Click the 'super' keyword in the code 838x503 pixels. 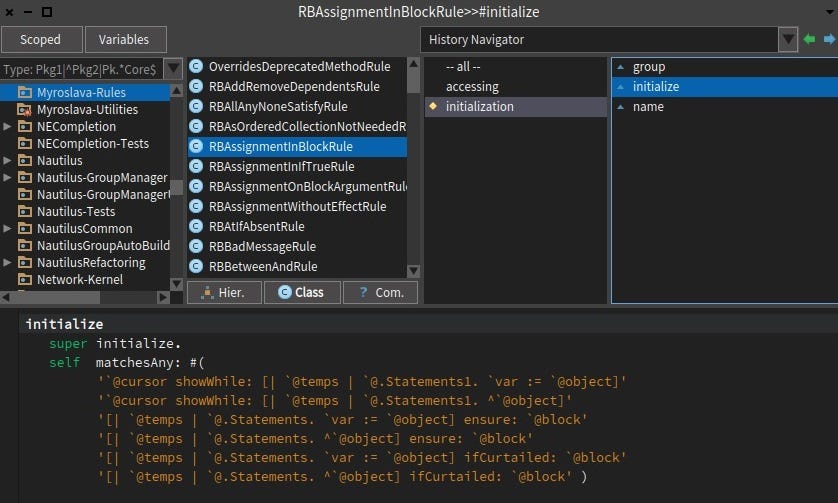coord(68,343)
